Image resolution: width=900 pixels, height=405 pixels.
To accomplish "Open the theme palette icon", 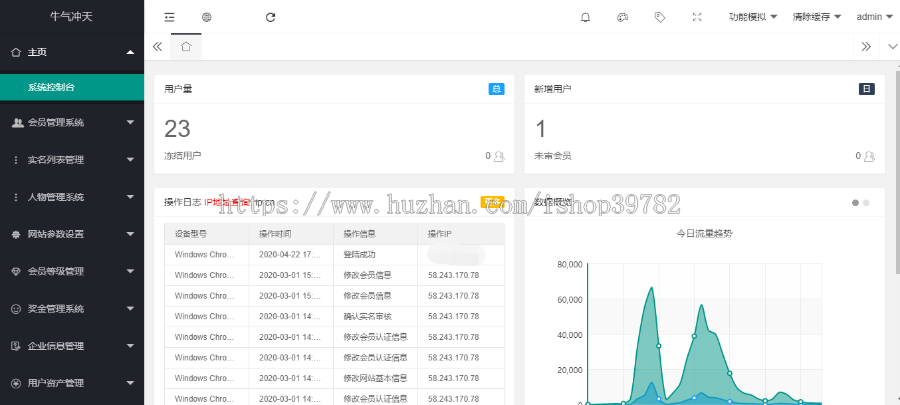I will tap(622, 17).
